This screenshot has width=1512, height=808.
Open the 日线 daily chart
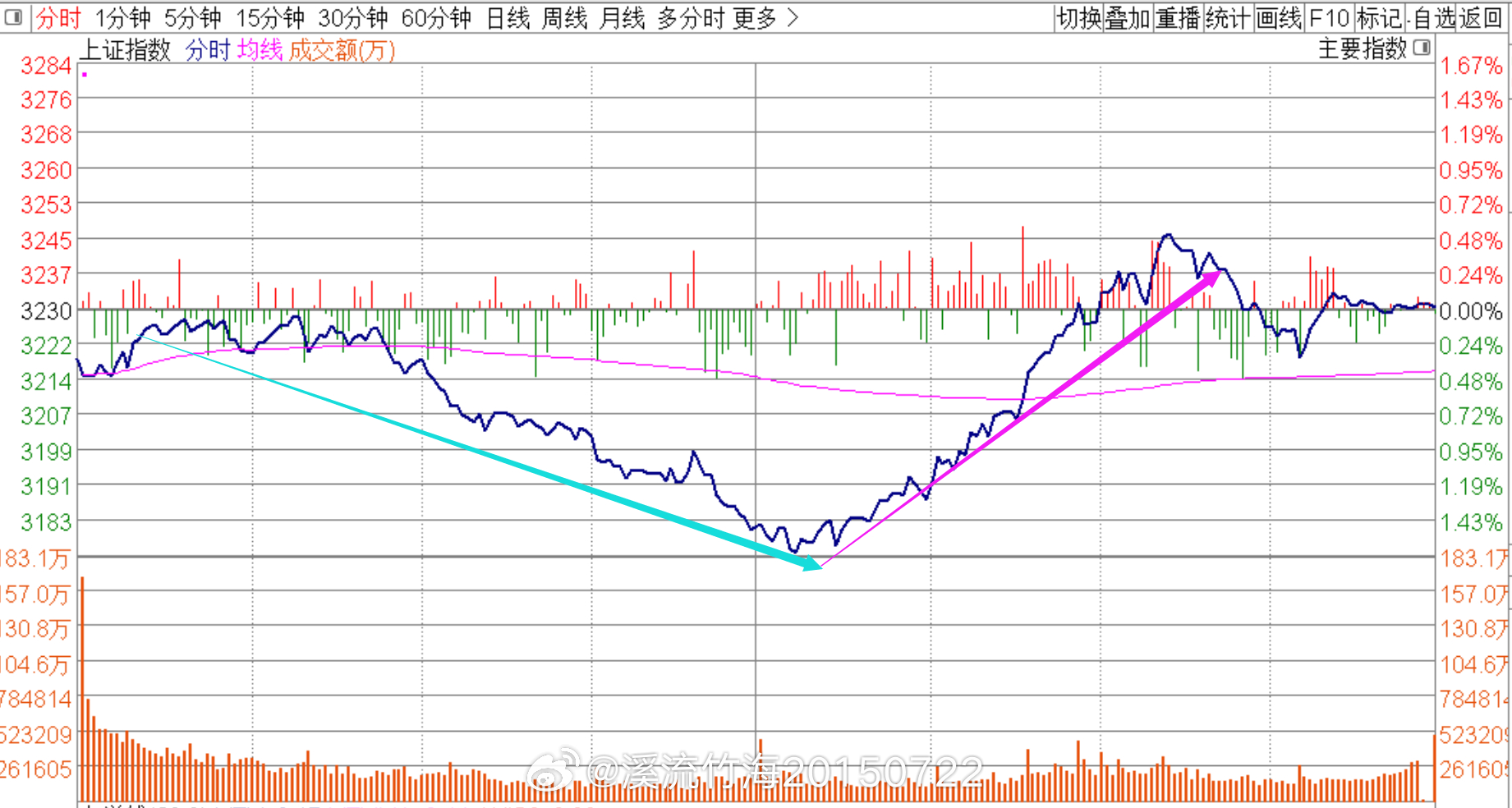click(508, 17)
